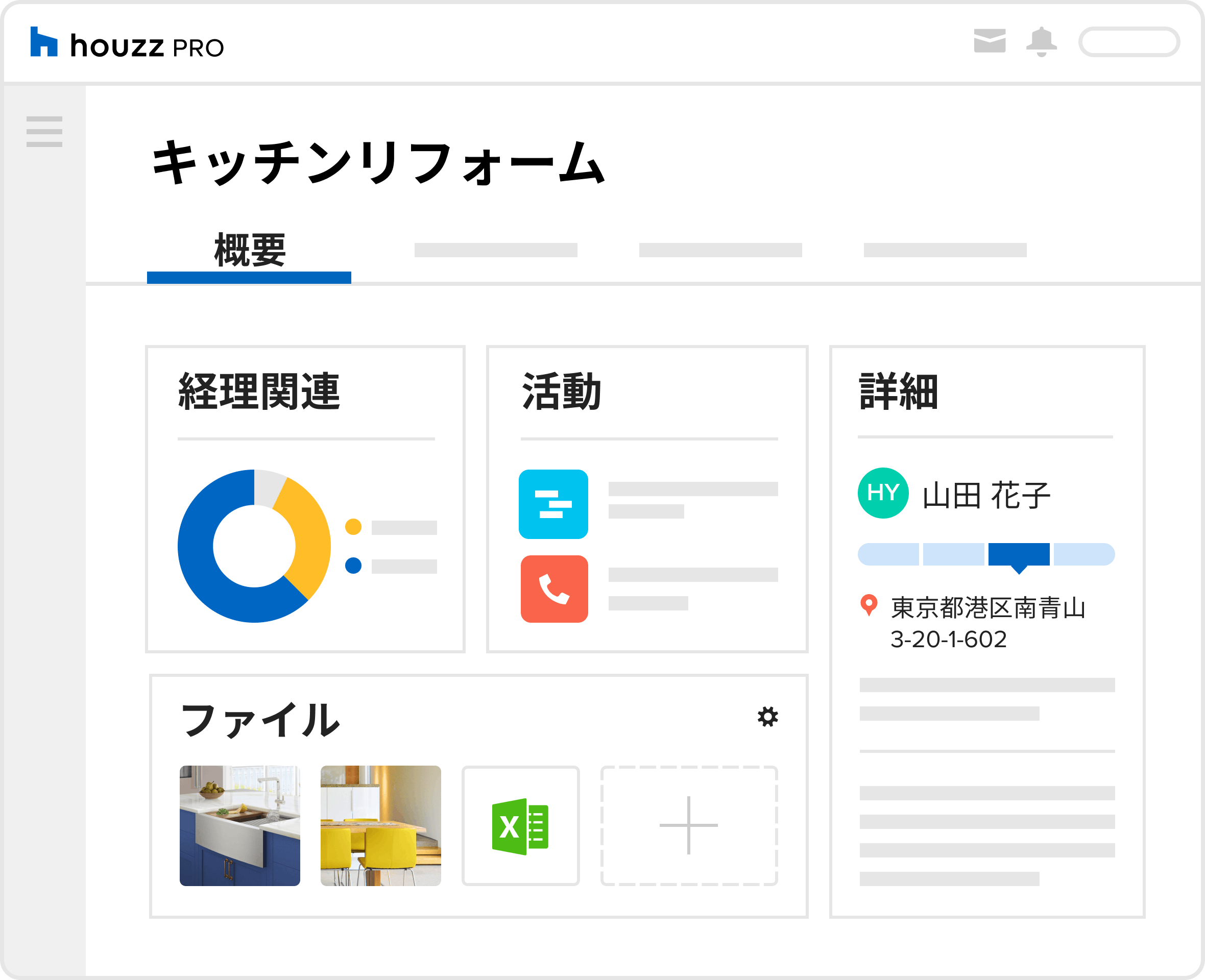The height and width of the screenshot is (980, 1205).
Task: Open the hamburger sidebar menu
Action: pos(44,132)
